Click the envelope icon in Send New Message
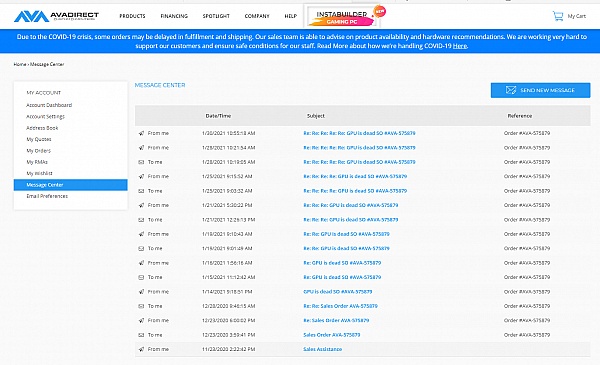The width and height of the screenshot is (600, 365). (x=511, y=90)
